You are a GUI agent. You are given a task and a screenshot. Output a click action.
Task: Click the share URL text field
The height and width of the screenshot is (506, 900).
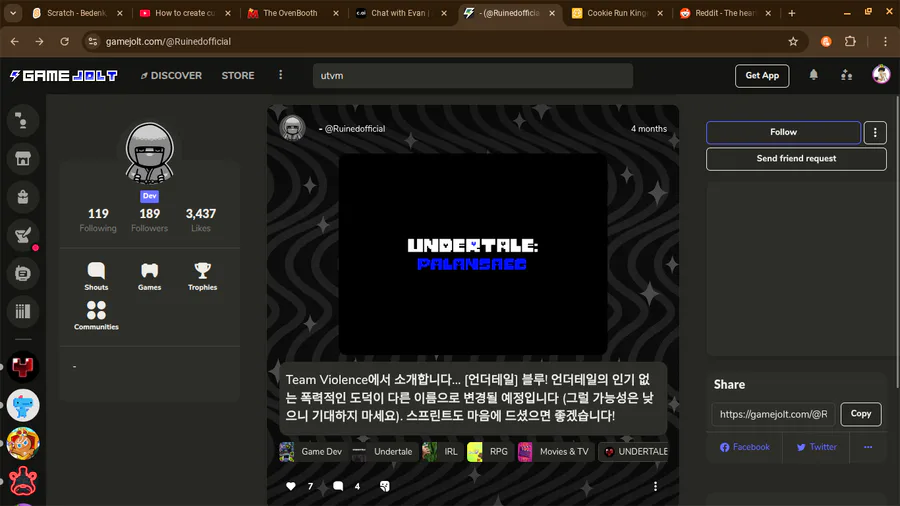click(773, 414)
